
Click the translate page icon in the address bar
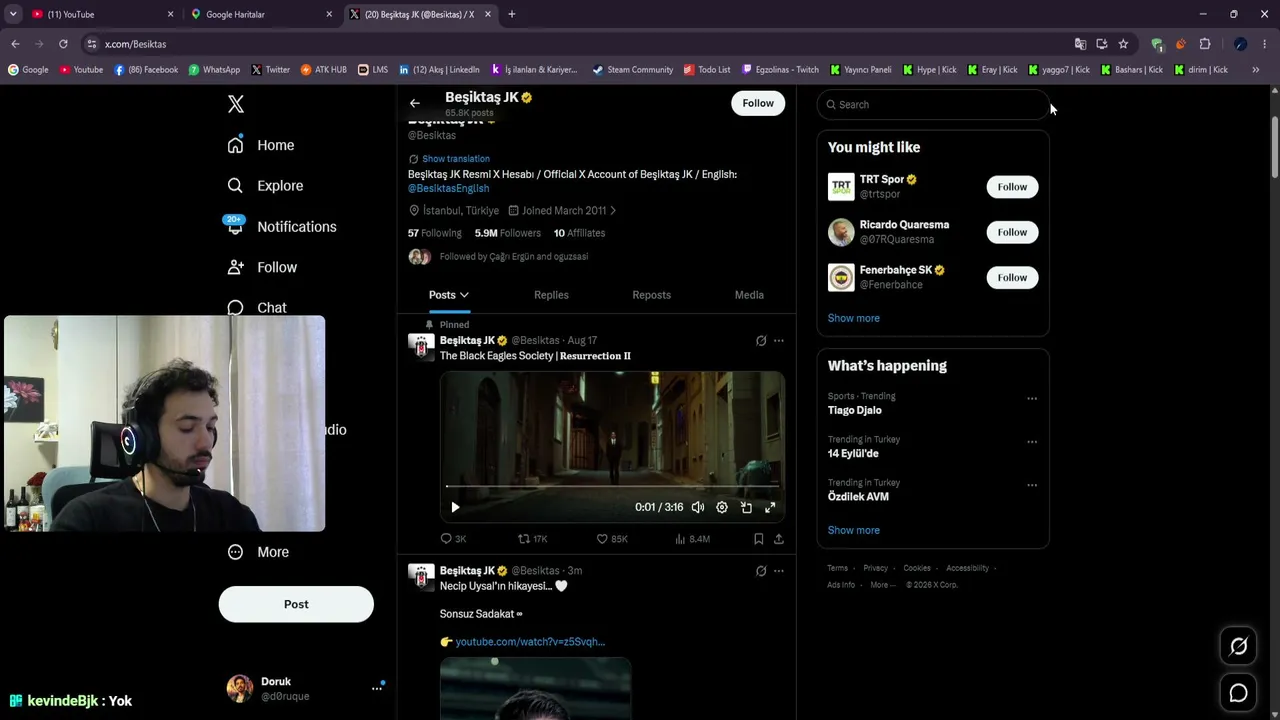tap(1080, 44)
